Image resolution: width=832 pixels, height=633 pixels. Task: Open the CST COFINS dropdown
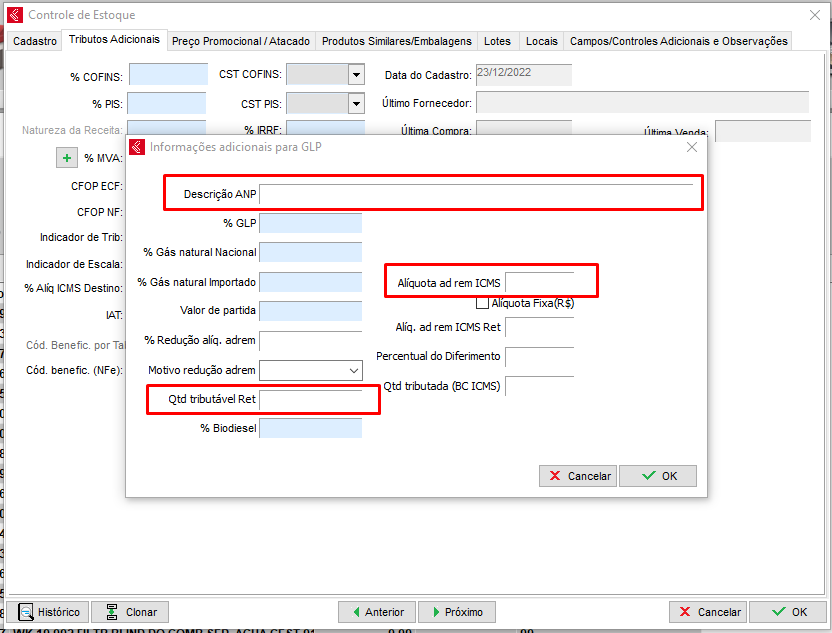pos(356,74)
